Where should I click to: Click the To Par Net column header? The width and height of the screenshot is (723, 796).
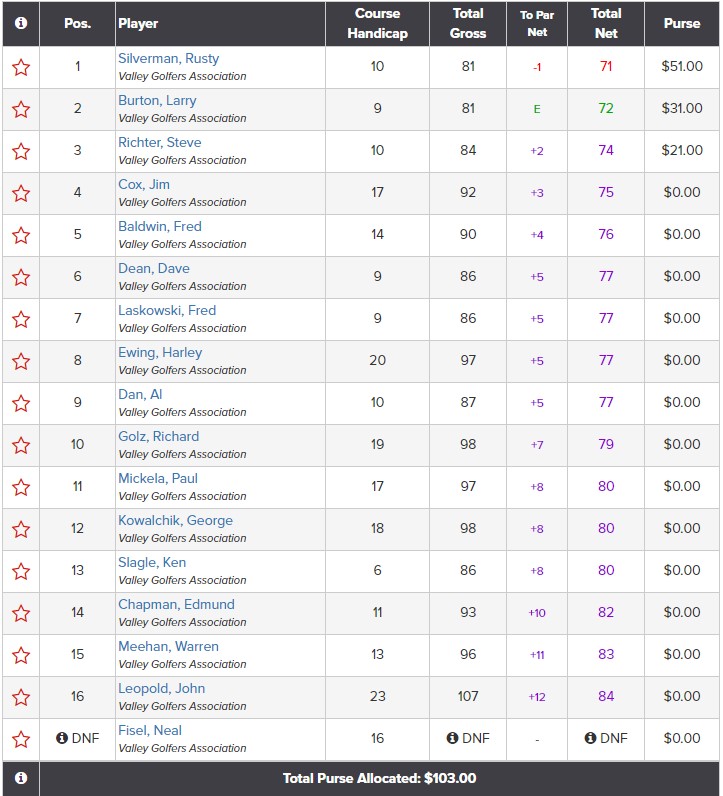tap(537, 23)
